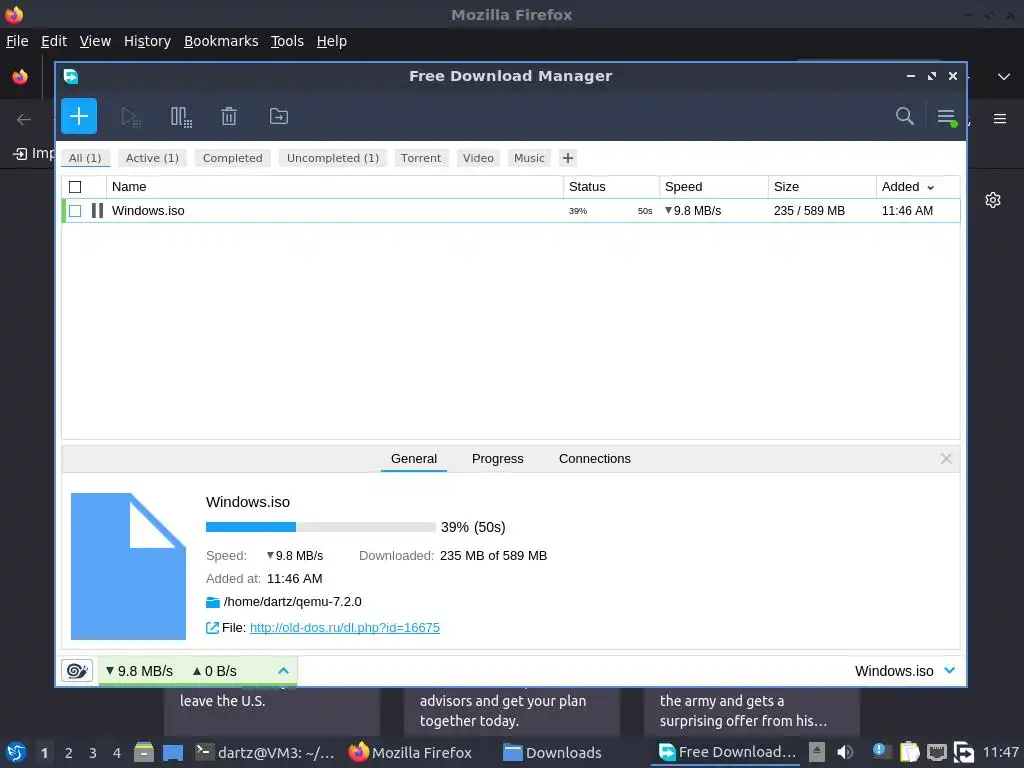Image resolution: width=1024 pixels, height=768 pixels.
Task: Collapse details via Windows.iso bottom chevron
Action: (x=950, y=671)
